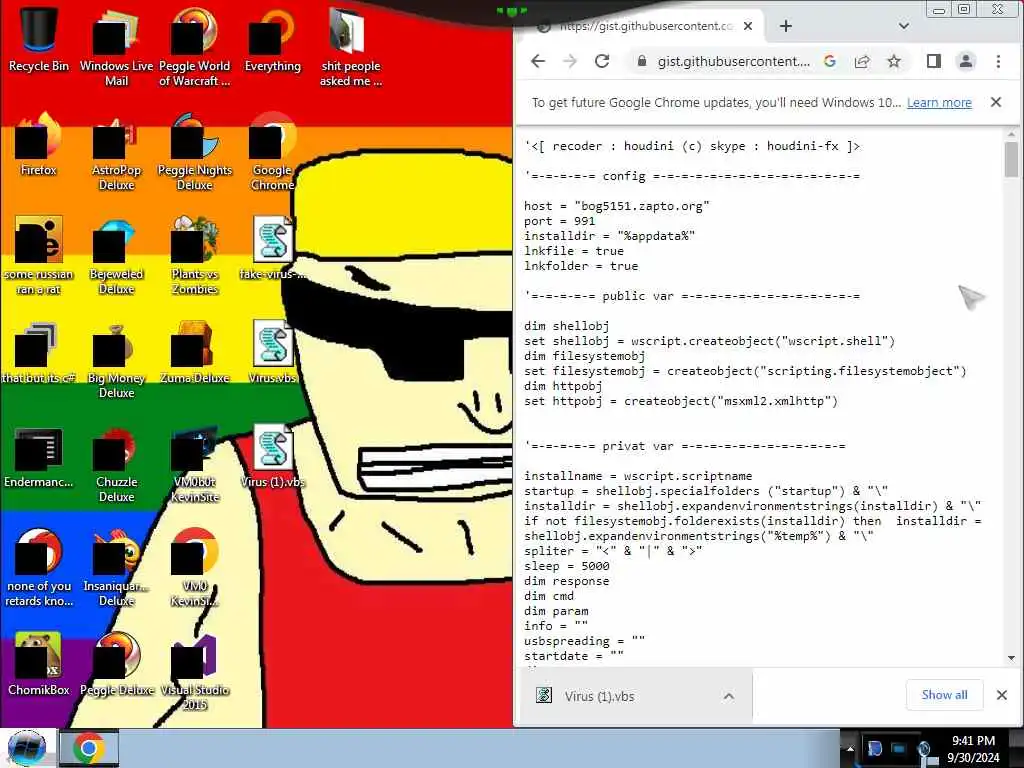Open ChomikBox desktop shortcut
The image size is (1024, 768).
(39, 665)
